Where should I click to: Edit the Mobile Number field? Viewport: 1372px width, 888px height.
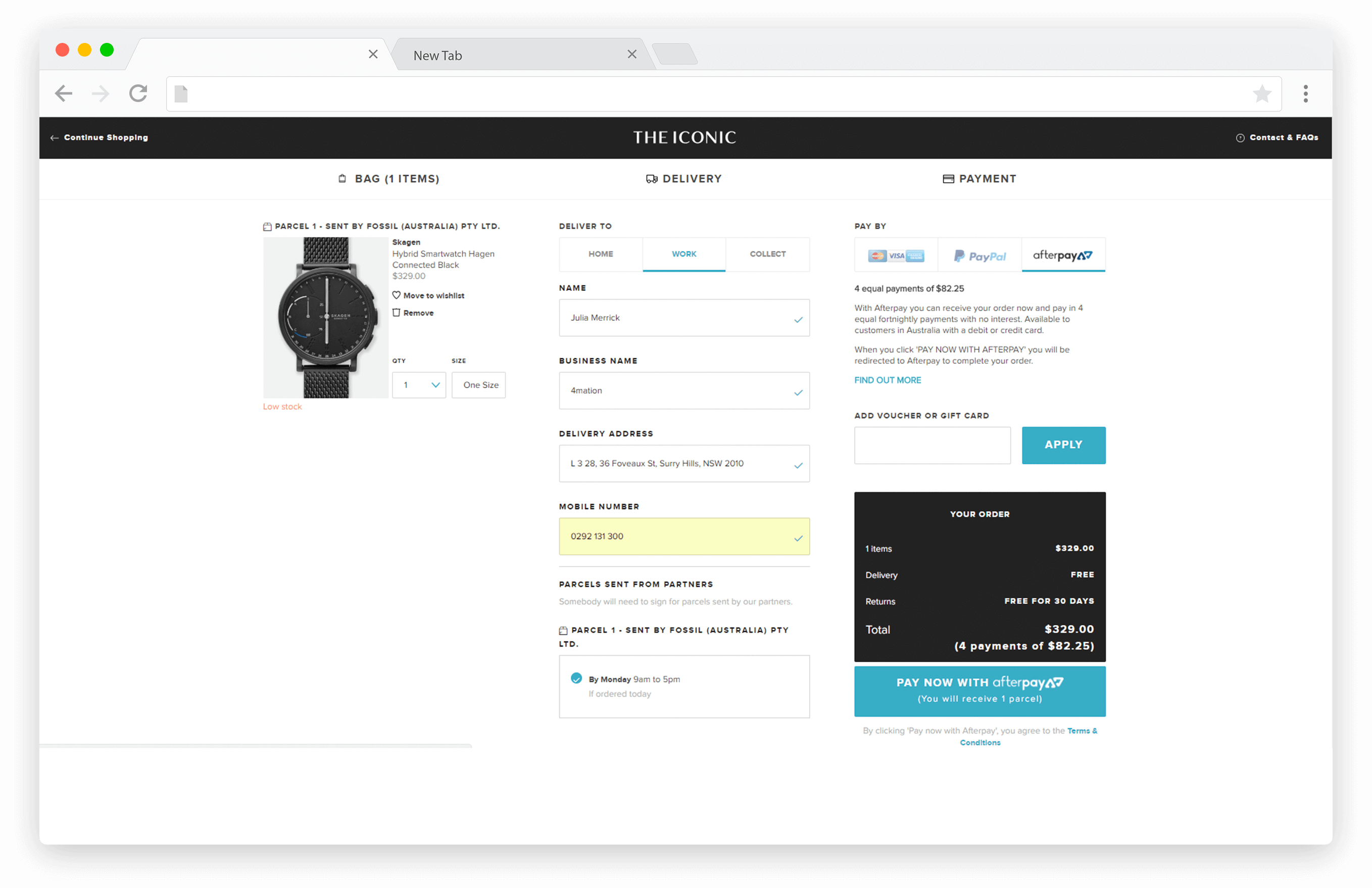tap(684, 536)
